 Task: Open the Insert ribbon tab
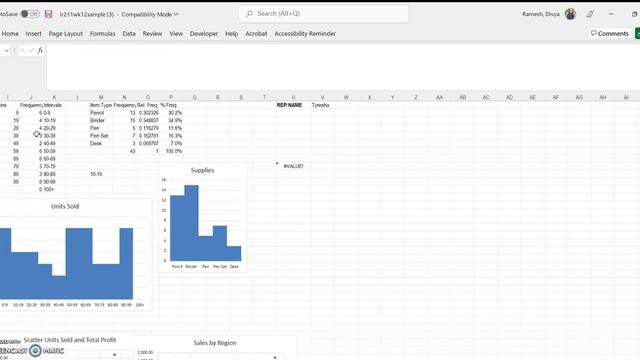point(33,33)
